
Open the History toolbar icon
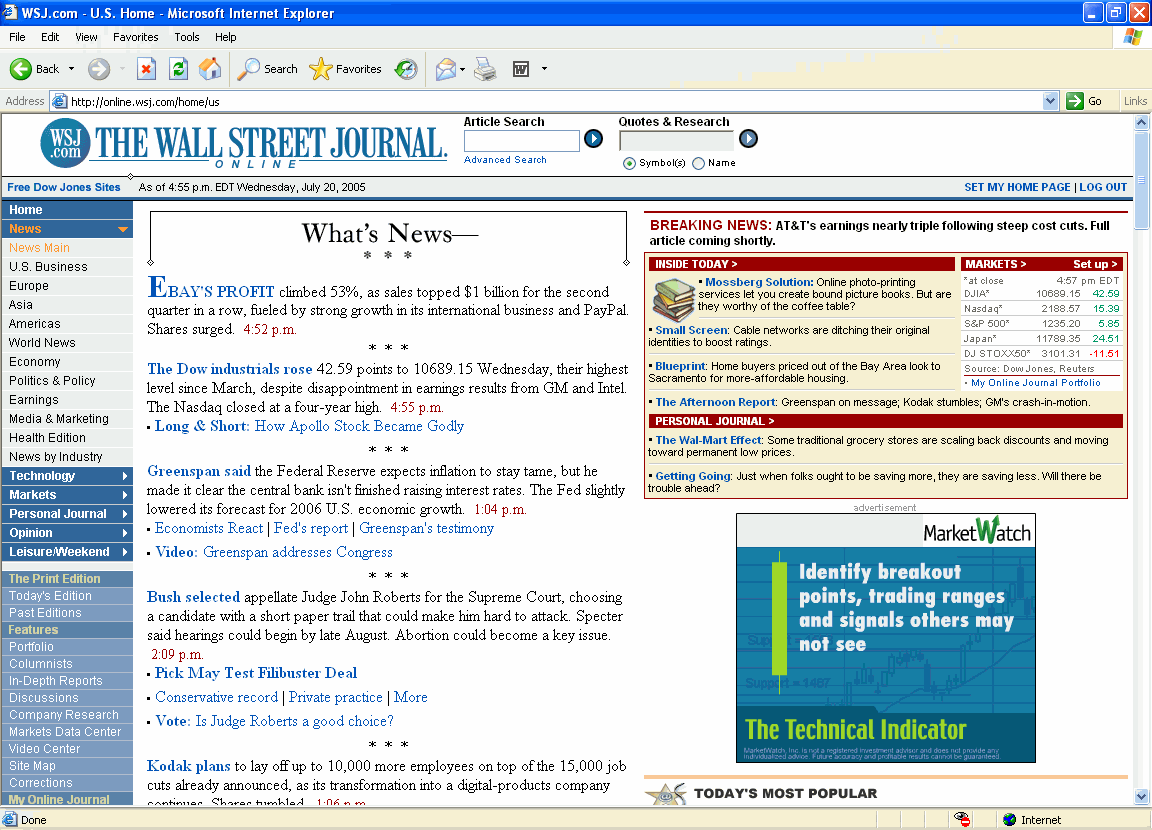[406, 69]
